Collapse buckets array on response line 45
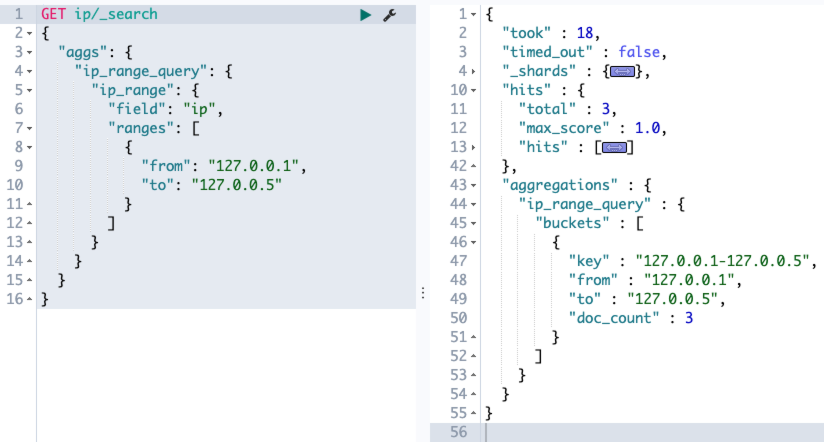The height and width of the screenshot is (442, 824). (473, 223)
